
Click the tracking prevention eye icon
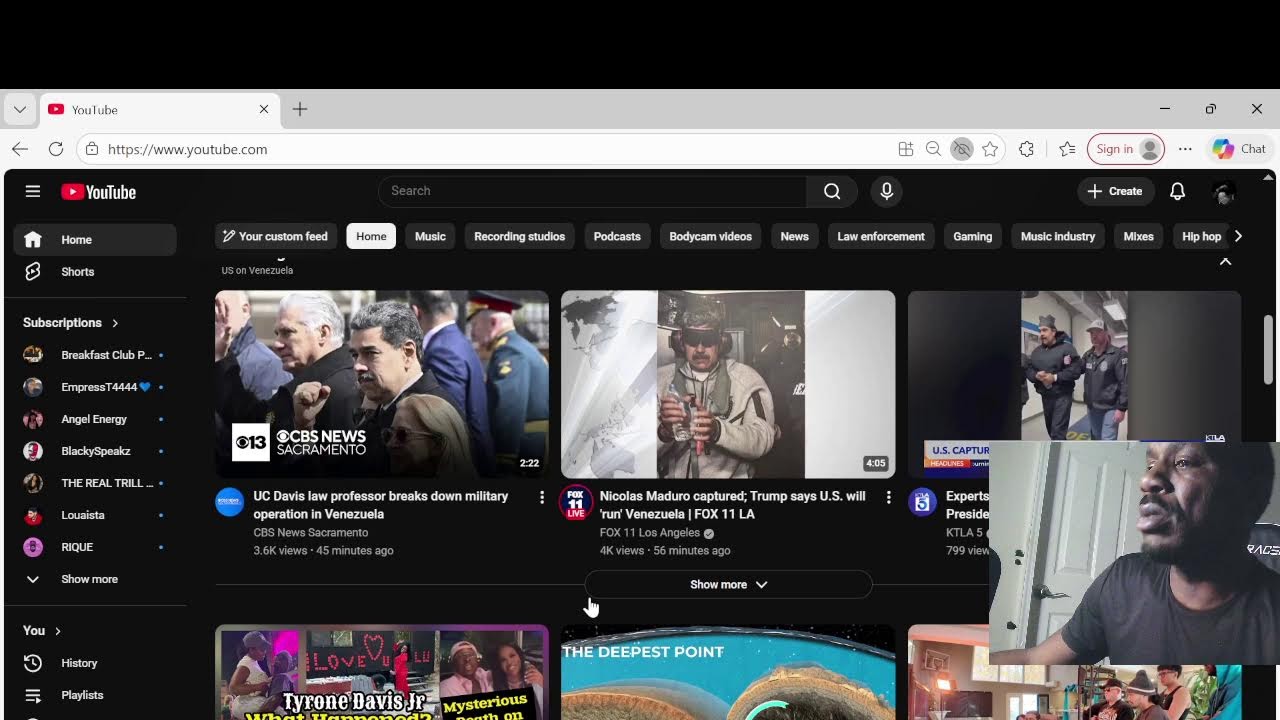point(961,149)
